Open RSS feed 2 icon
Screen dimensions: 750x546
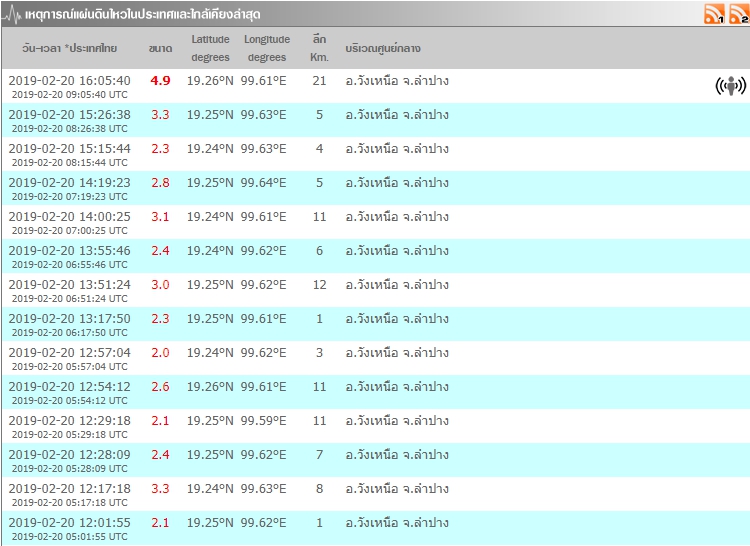tap(738, 14)
